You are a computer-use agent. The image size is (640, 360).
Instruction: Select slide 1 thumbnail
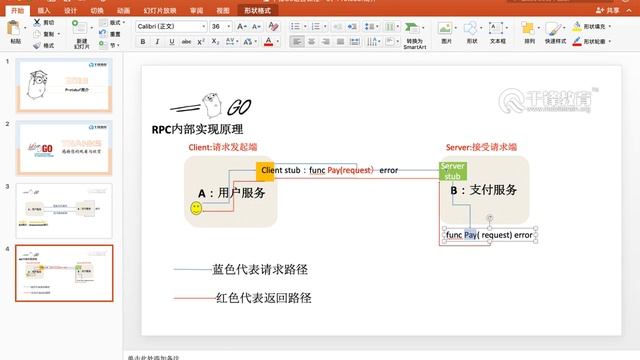[64, 85]
